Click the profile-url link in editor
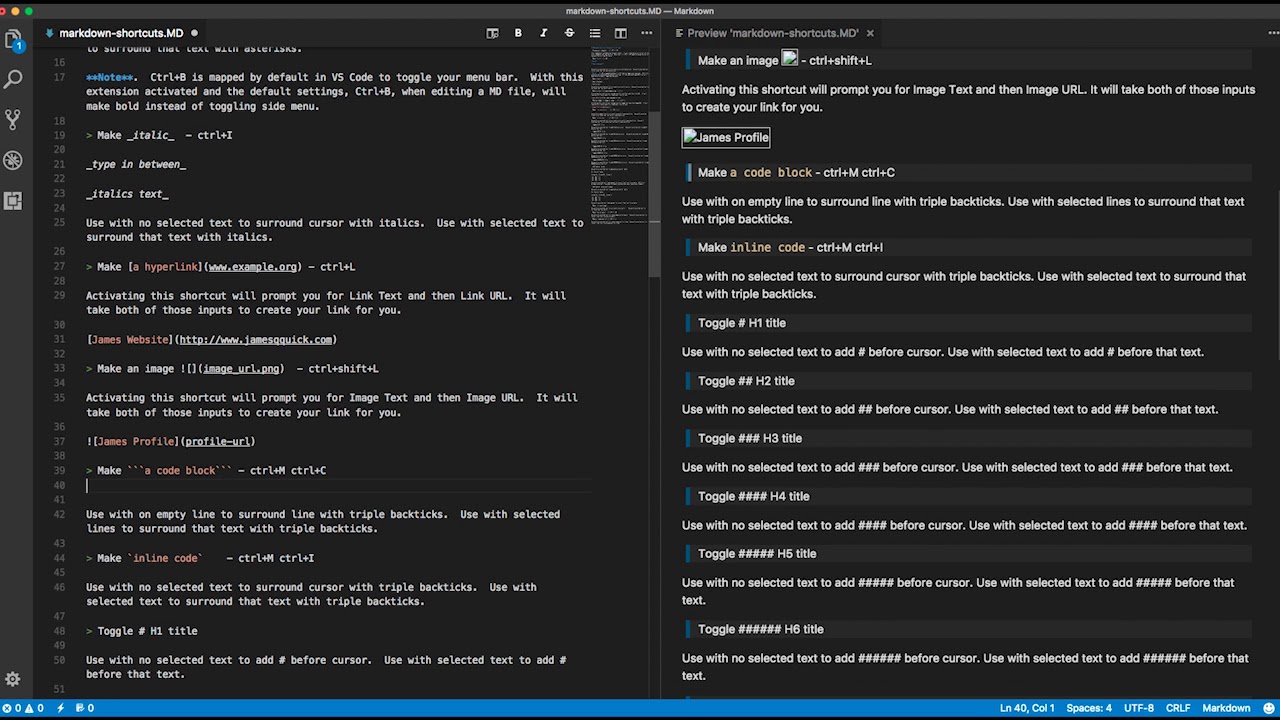1280x720 pixels. pyautogui.click(x=217, y=441)
